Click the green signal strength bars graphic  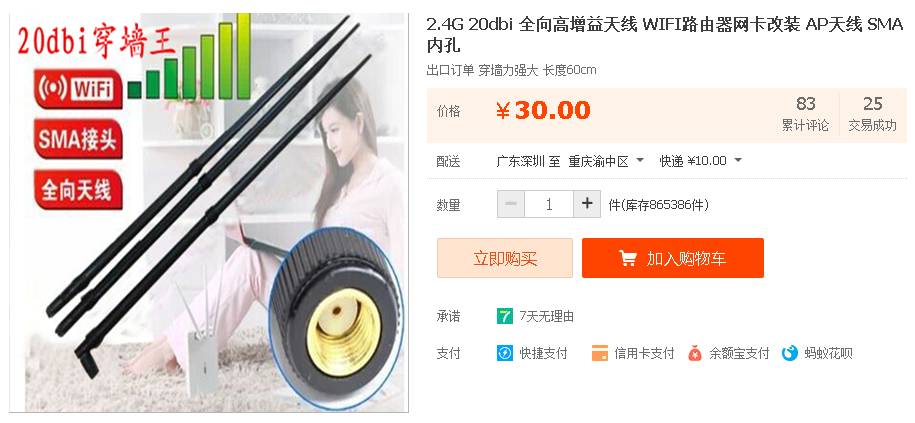[189, 57]
